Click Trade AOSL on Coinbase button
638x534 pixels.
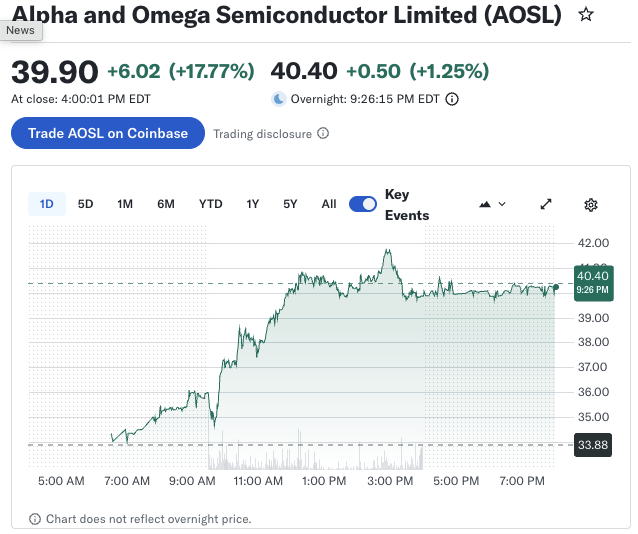(108, 133)
